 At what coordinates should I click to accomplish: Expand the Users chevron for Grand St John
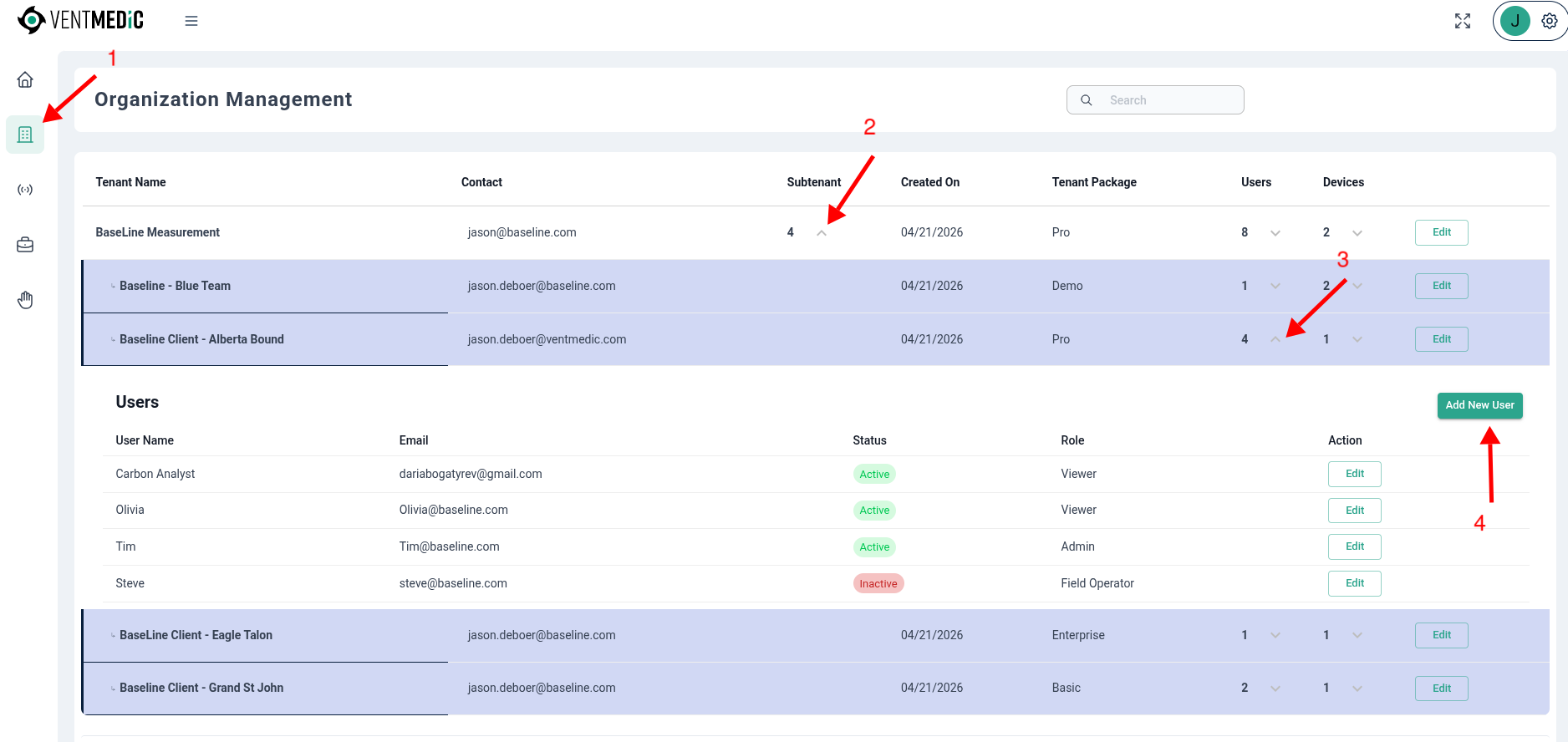1275,689
